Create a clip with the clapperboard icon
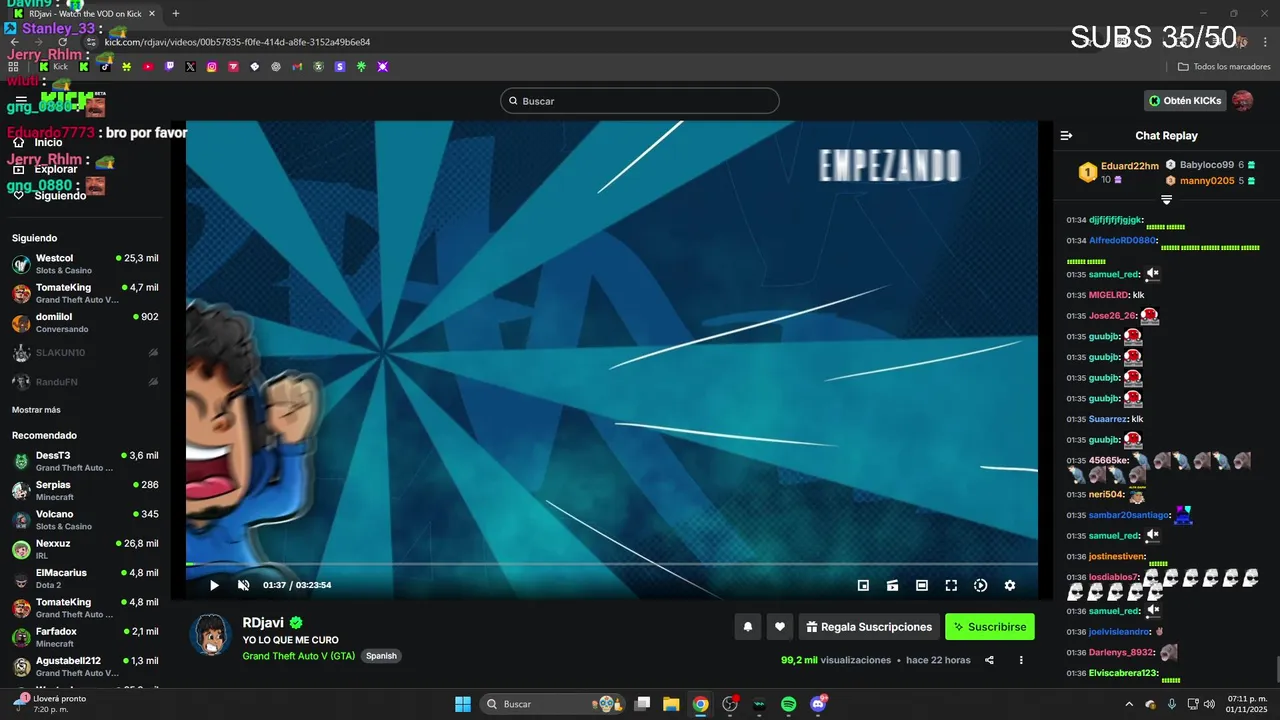The height and width of the screenshot is (720, 1280). (x=892, y=586)
